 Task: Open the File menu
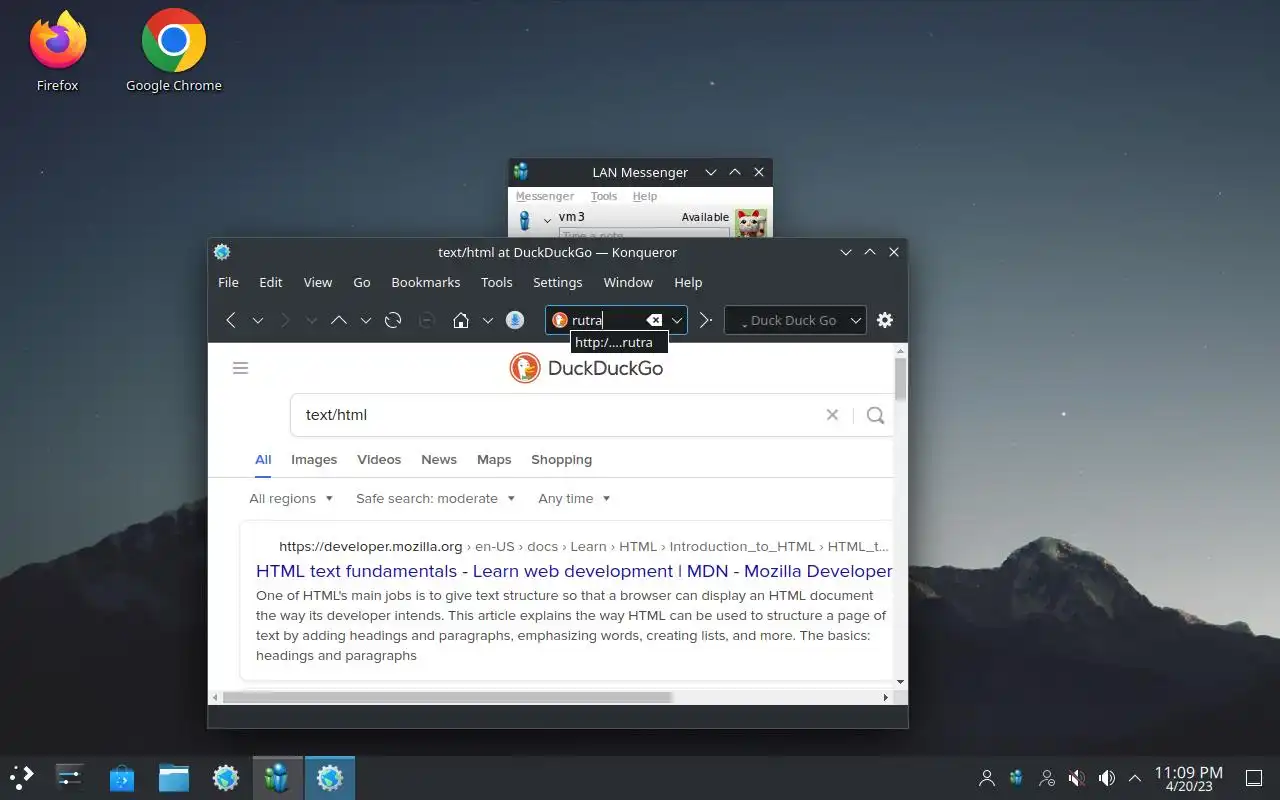pos(228,282)
